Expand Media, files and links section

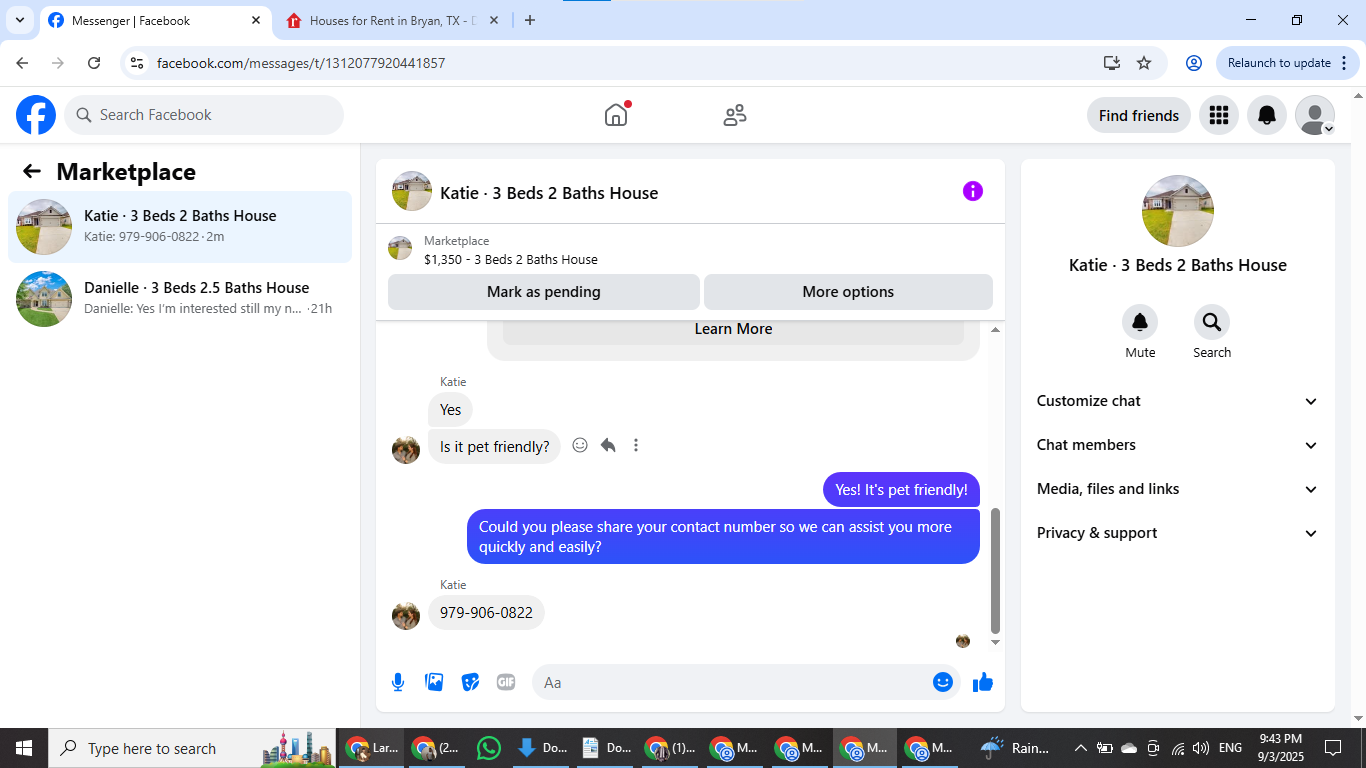coord(1178,489)
